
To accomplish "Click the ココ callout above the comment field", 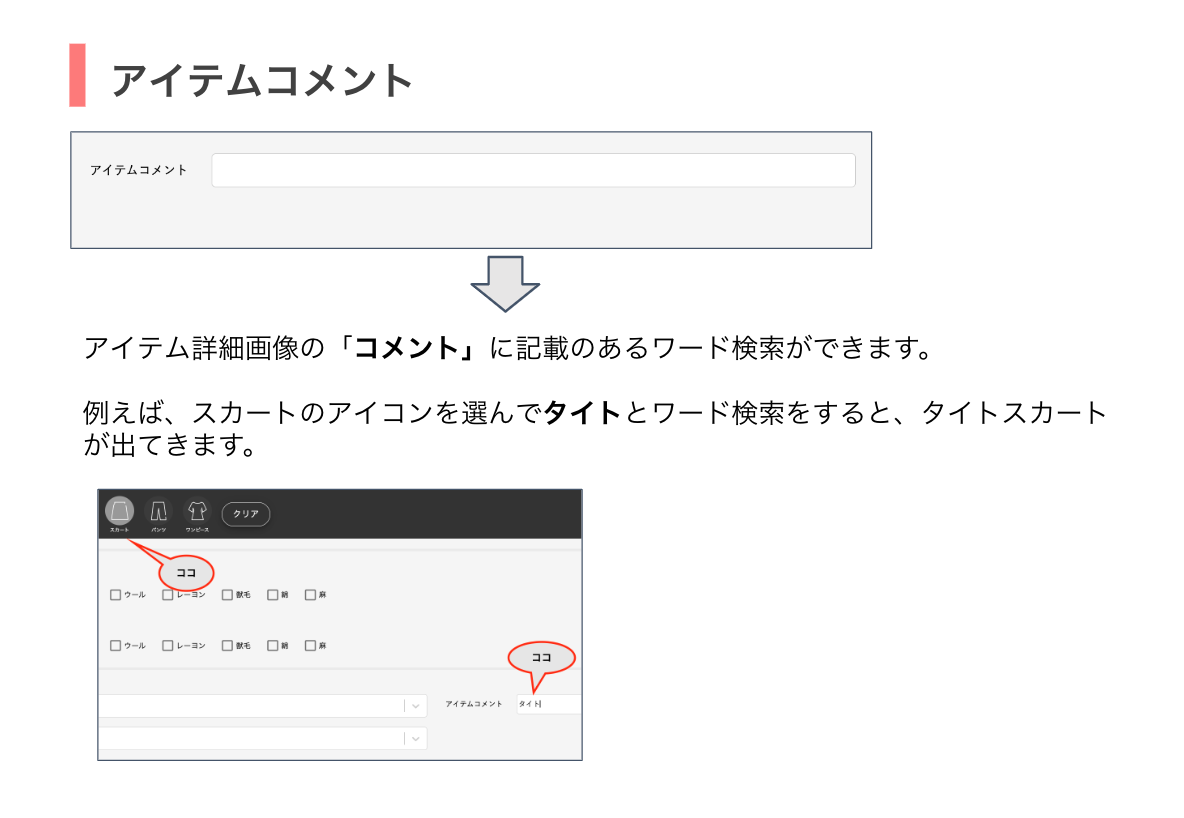I will (541, 658).
